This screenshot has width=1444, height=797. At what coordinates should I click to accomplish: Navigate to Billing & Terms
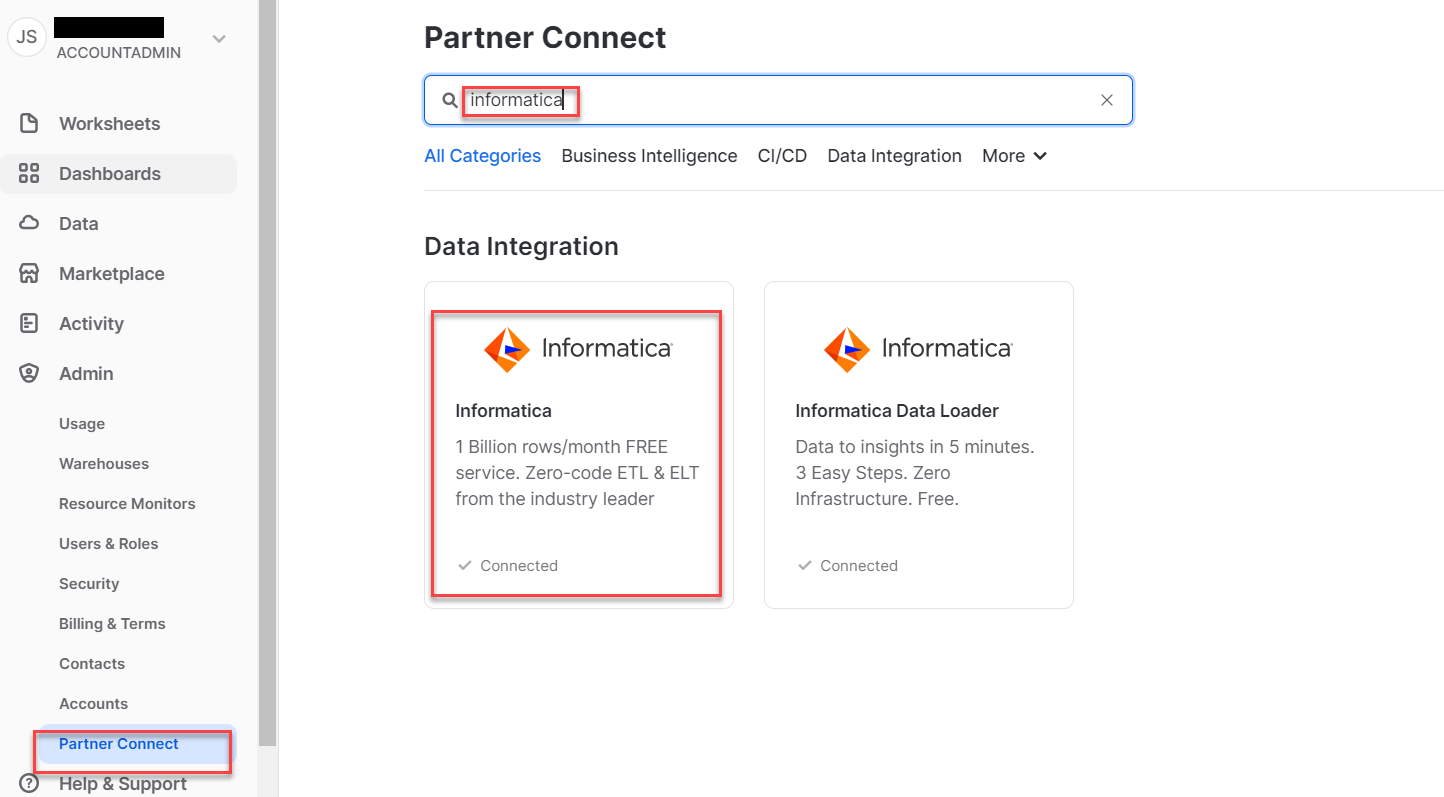[112, 623]
